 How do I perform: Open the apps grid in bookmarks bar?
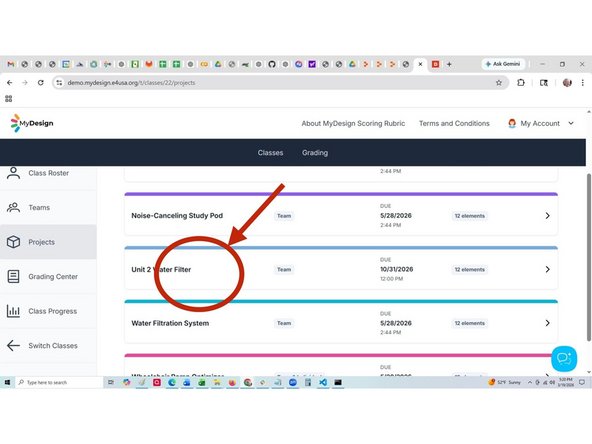(9, 99)
